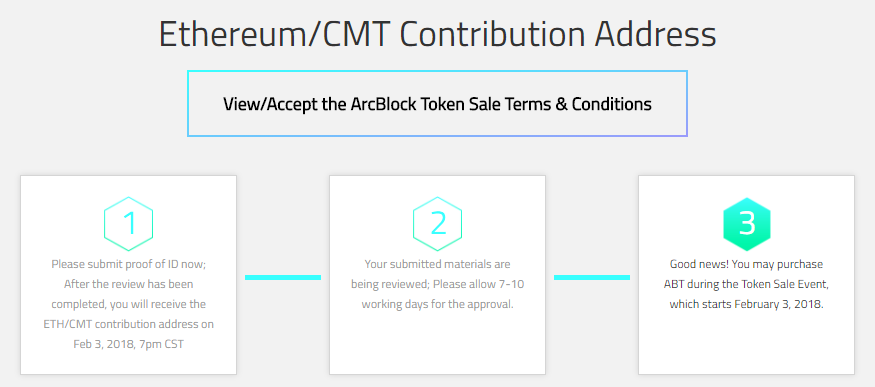875x387 pixels.
Task: Click the Ethereum/CMT Contribution Address heading
Action: coord(438,35)
